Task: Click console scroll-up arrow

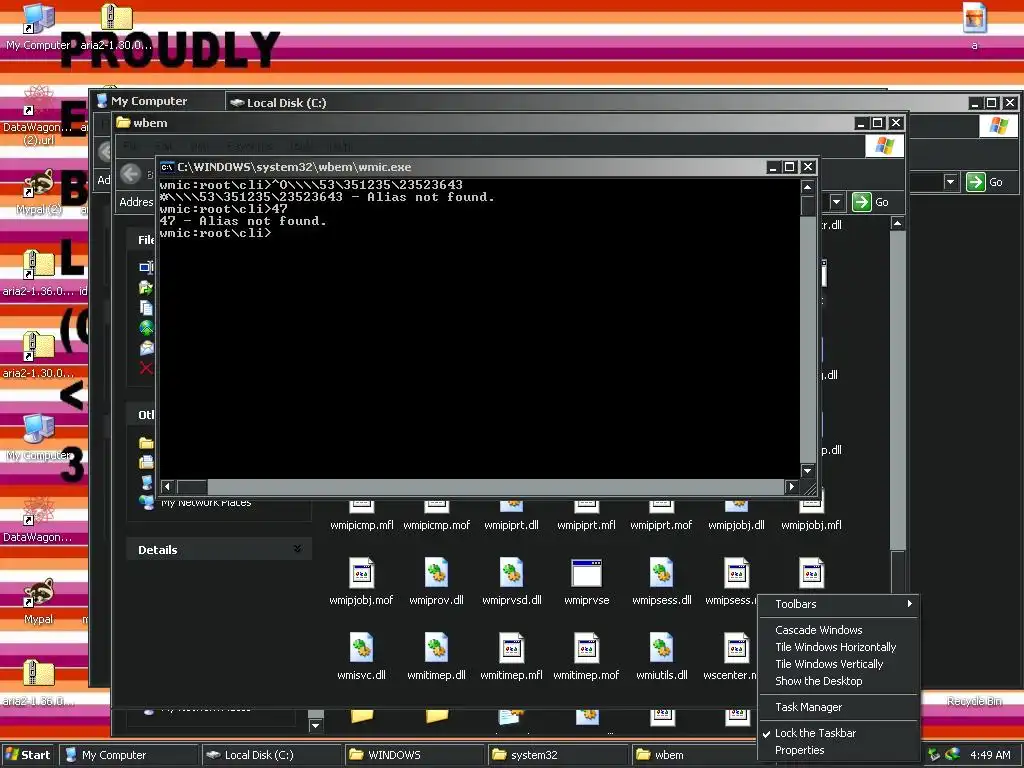Action: pyautogui.click(x=807, y=187)
